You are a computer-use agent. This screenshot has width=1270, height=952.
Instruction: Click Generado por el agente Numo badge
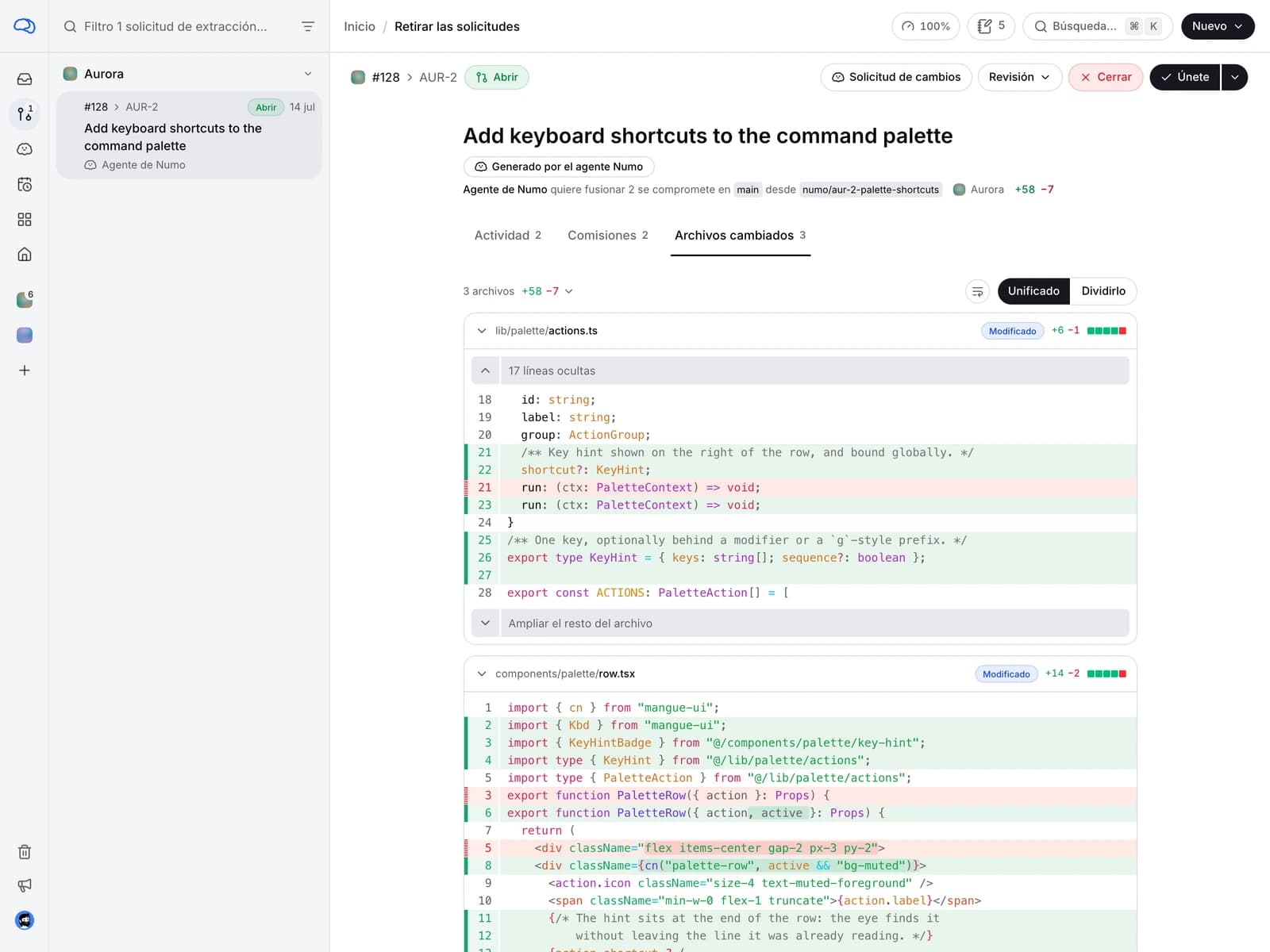[x=559, y=167]
